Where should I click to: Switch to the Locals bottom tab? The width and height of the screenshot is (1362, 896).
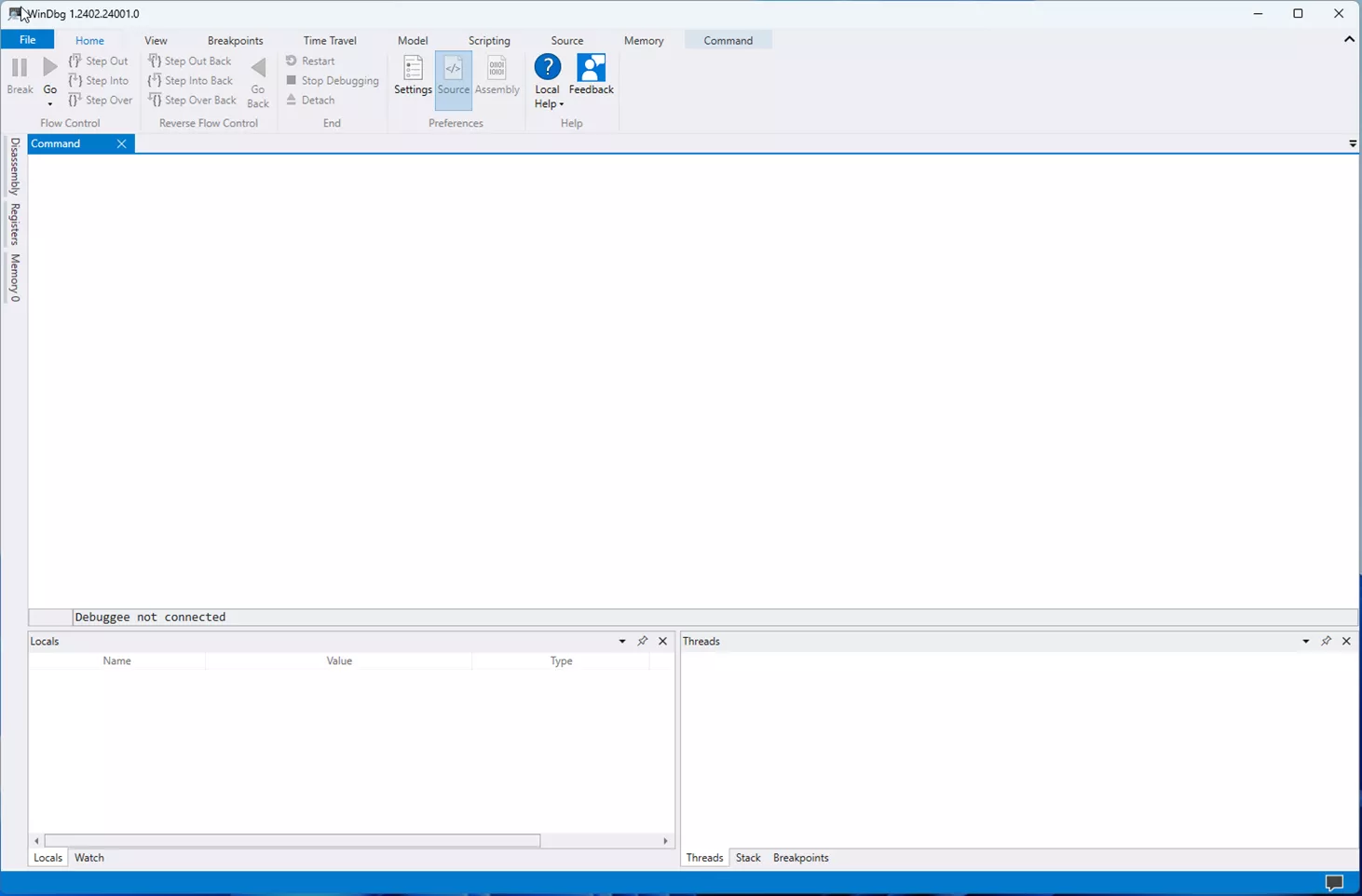coord(48,858)
